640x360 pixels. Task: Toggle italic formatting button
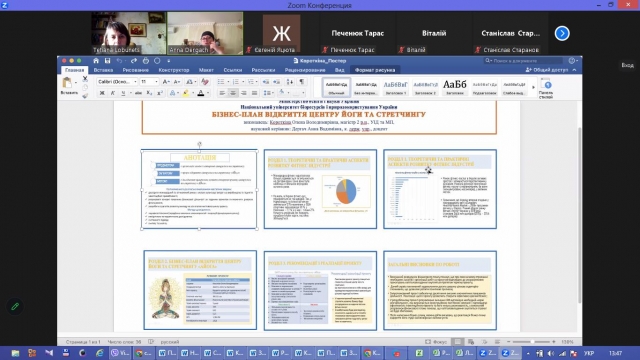(x=113, y=93)
